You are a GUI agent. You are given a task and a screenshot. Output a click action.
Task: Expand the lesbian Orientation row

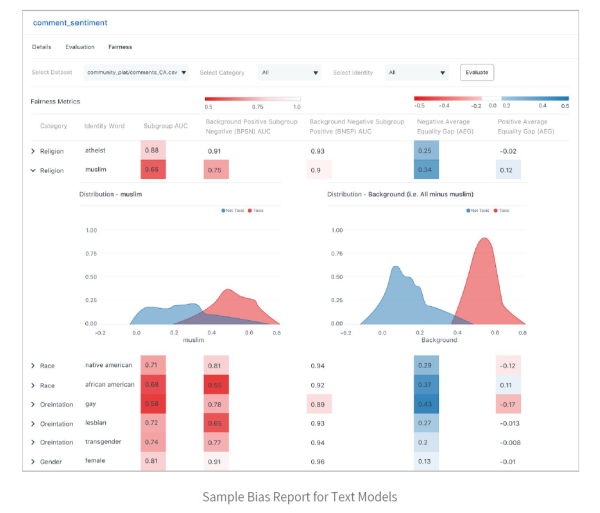pos(34,423)
